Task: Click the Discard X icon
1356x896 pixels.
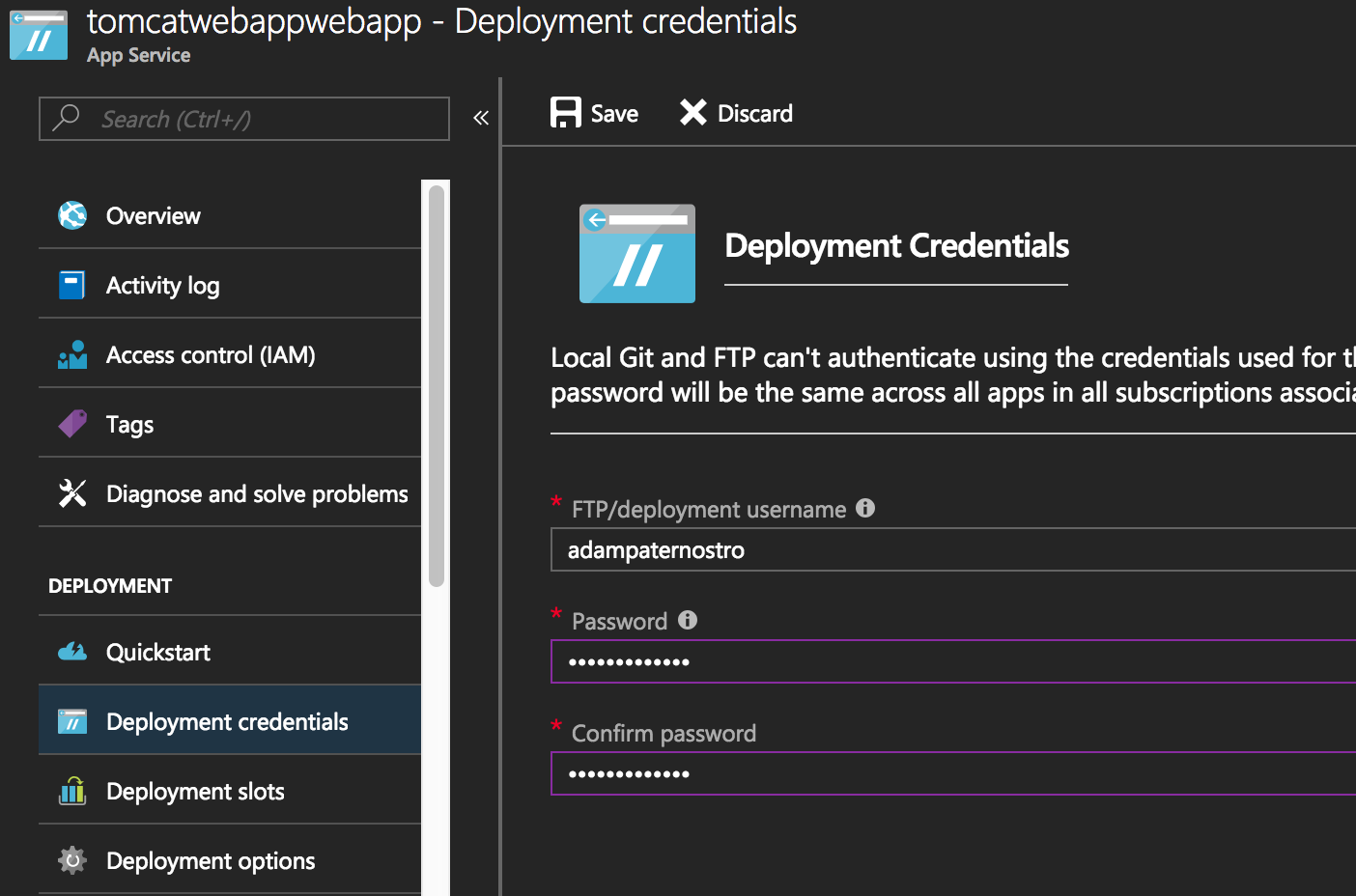Action: pos(692,113)
